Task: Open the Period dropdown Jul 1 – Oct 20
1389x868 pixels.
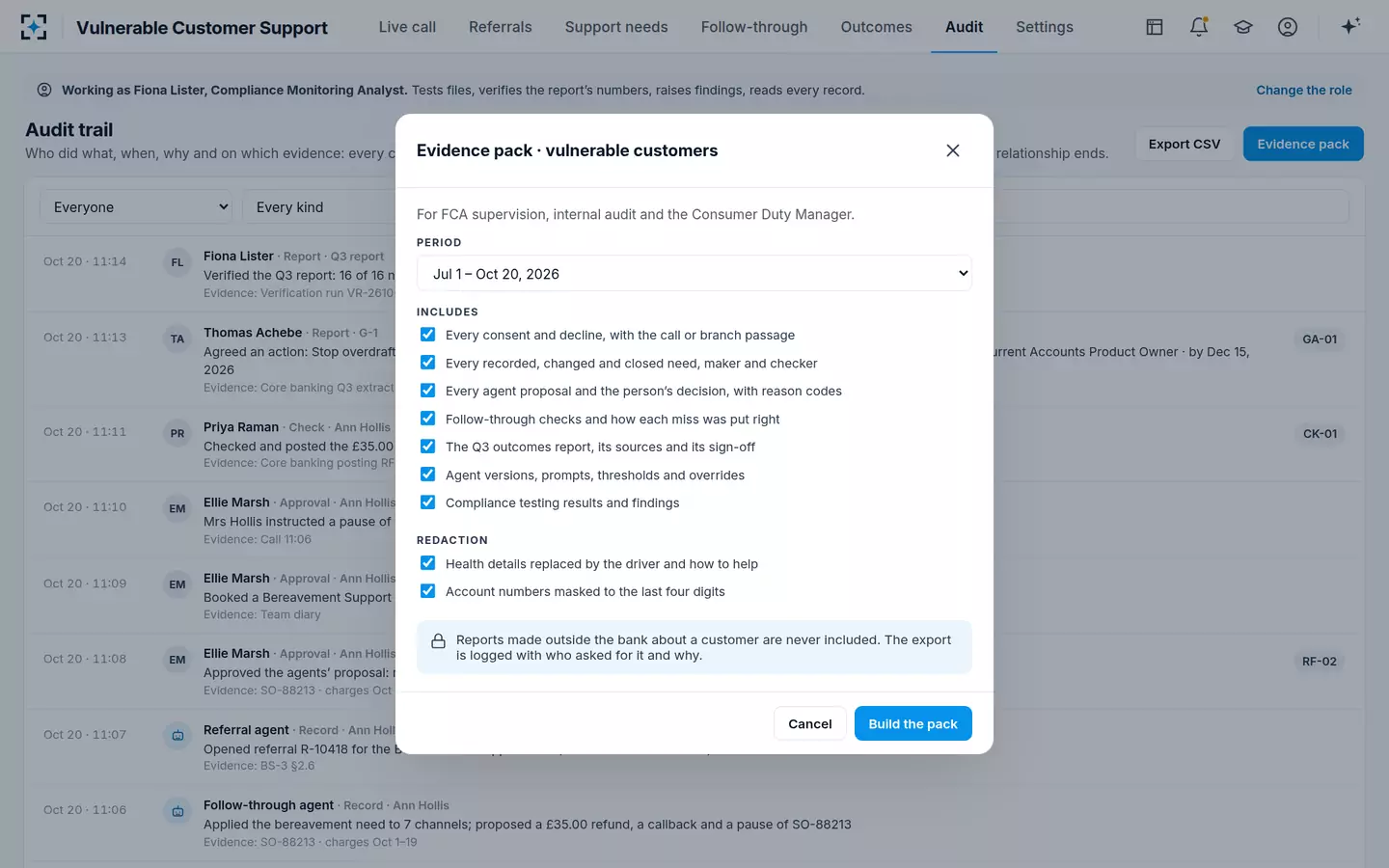Action: (694, 274)
